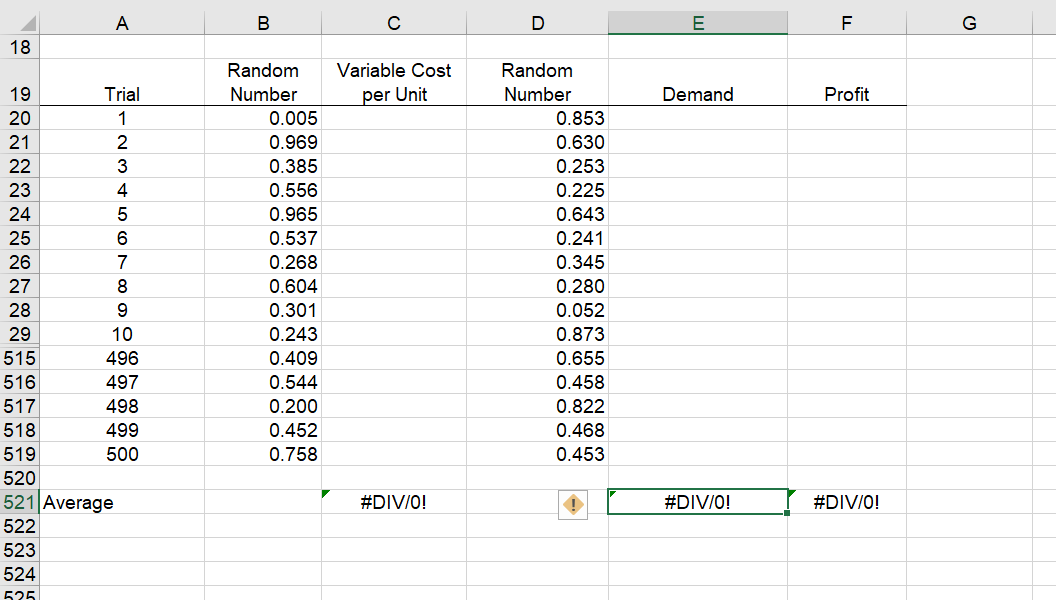Select row 520 header

click(20, 478)
